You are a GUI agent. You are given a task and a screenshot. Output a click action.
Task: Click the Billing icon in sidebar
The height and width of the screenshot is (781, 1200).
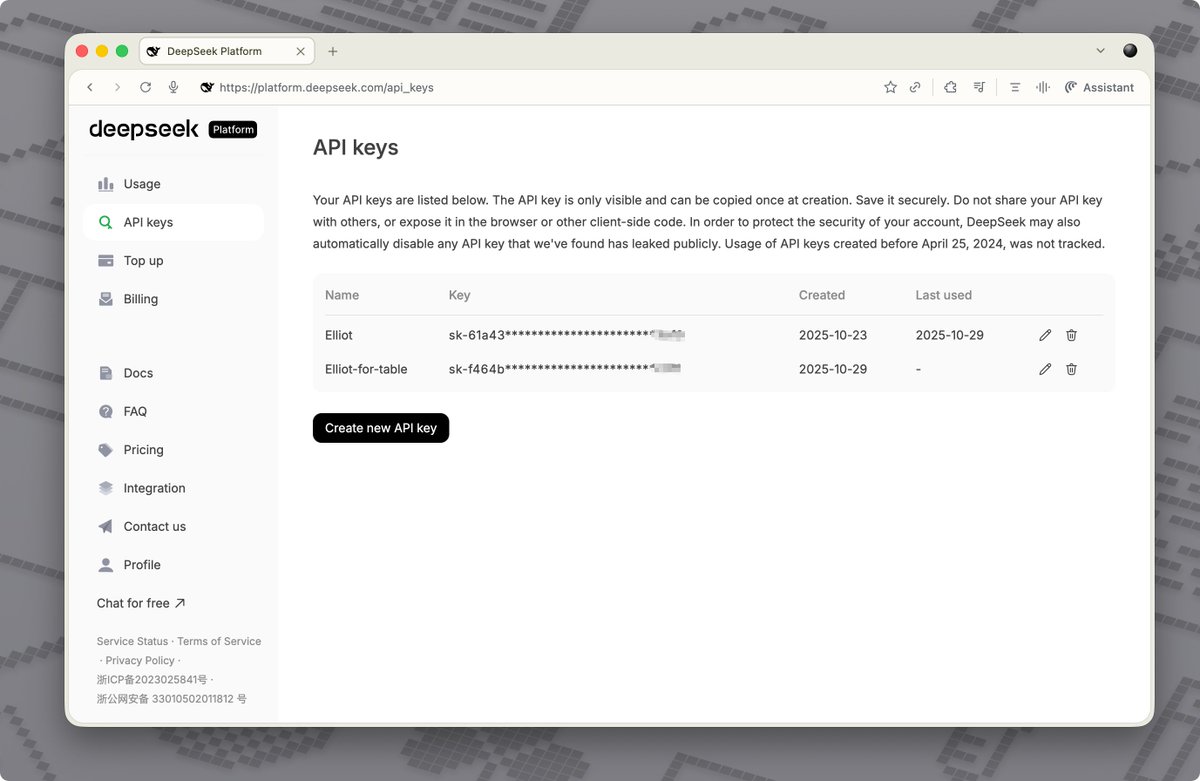pos(105,299)
